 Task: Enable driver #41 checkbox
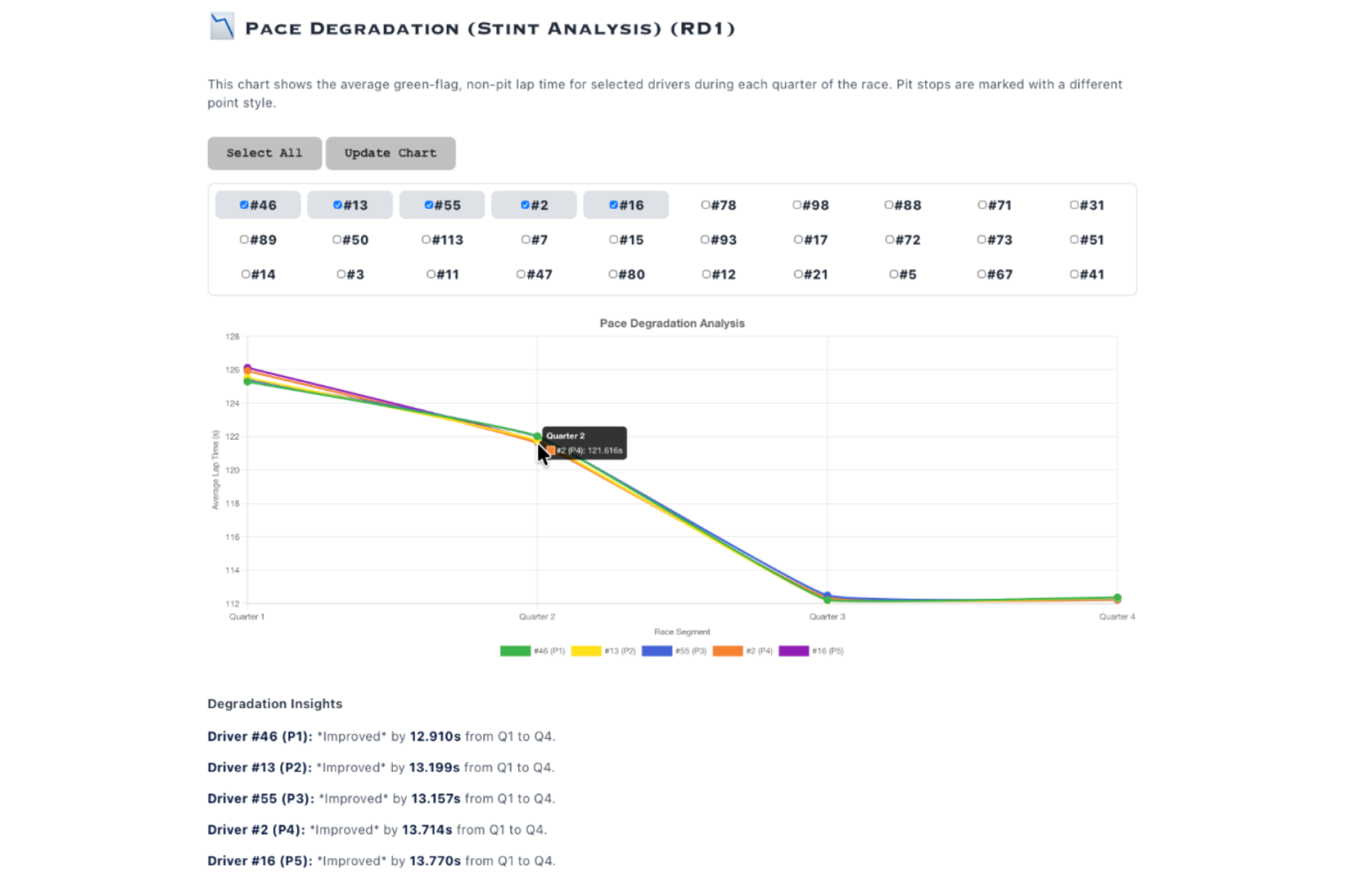tap(1074, 274)
